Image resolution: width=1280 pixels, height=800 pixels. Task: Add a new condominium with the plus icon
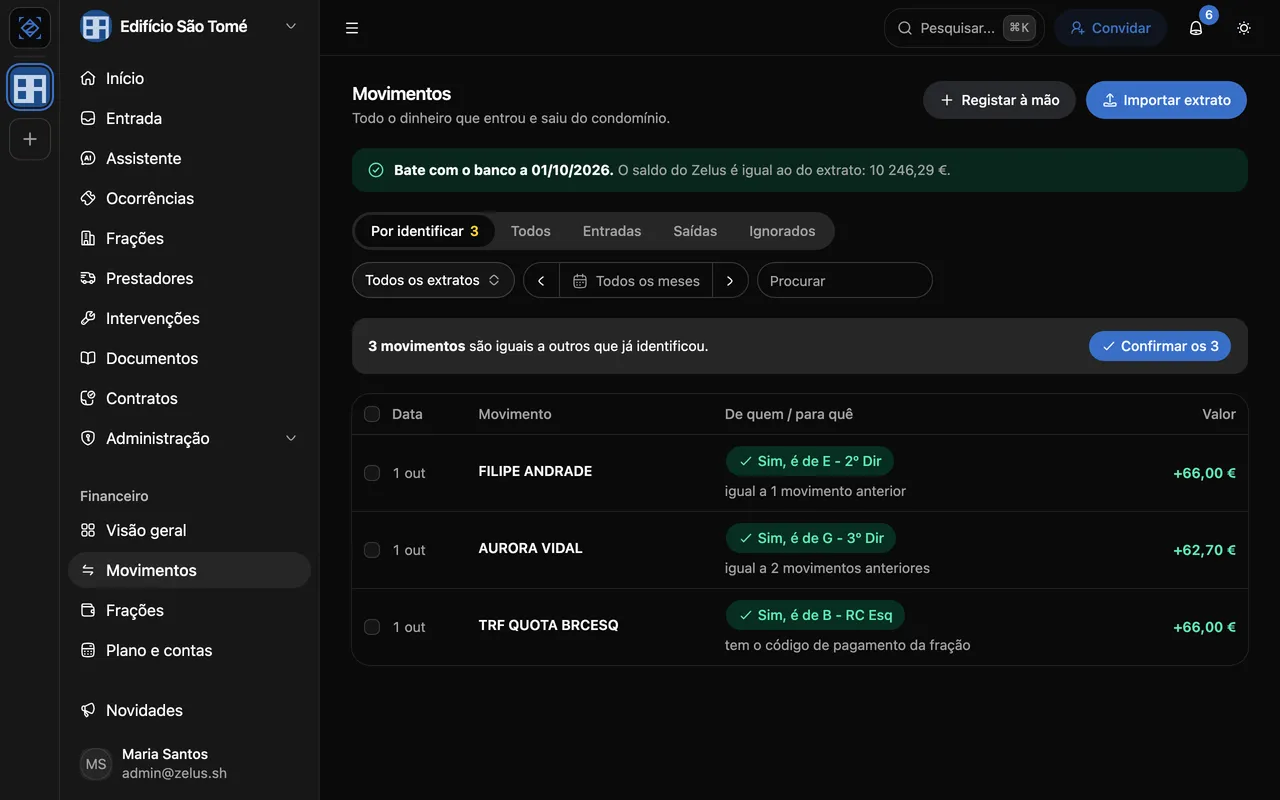[30, 139]
